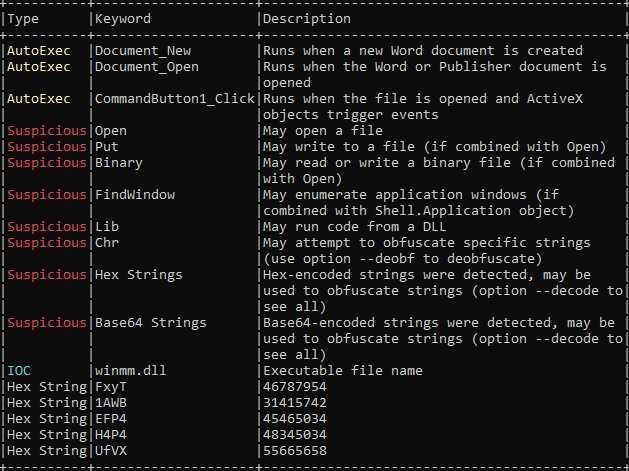
Task: Click the FxyT hex string keyword
Action: point(110,387)
